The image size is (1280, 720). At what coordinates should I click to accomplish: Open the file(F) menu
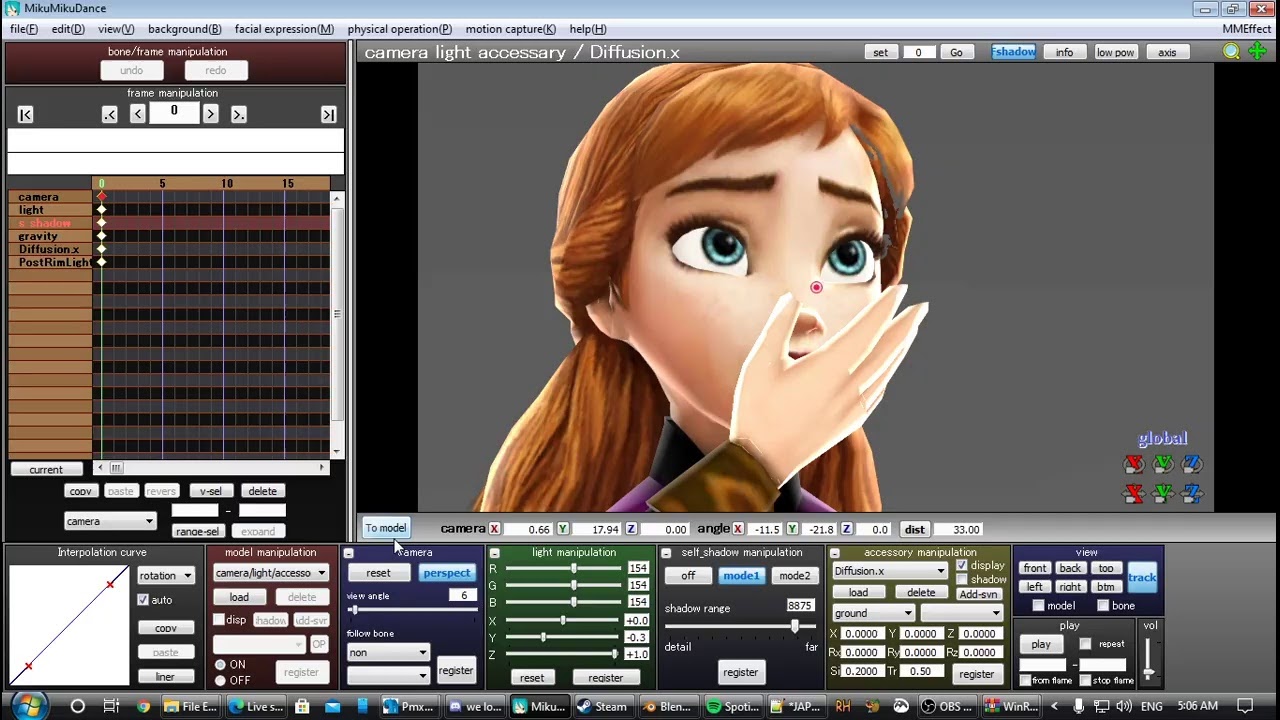pos(24,29)
